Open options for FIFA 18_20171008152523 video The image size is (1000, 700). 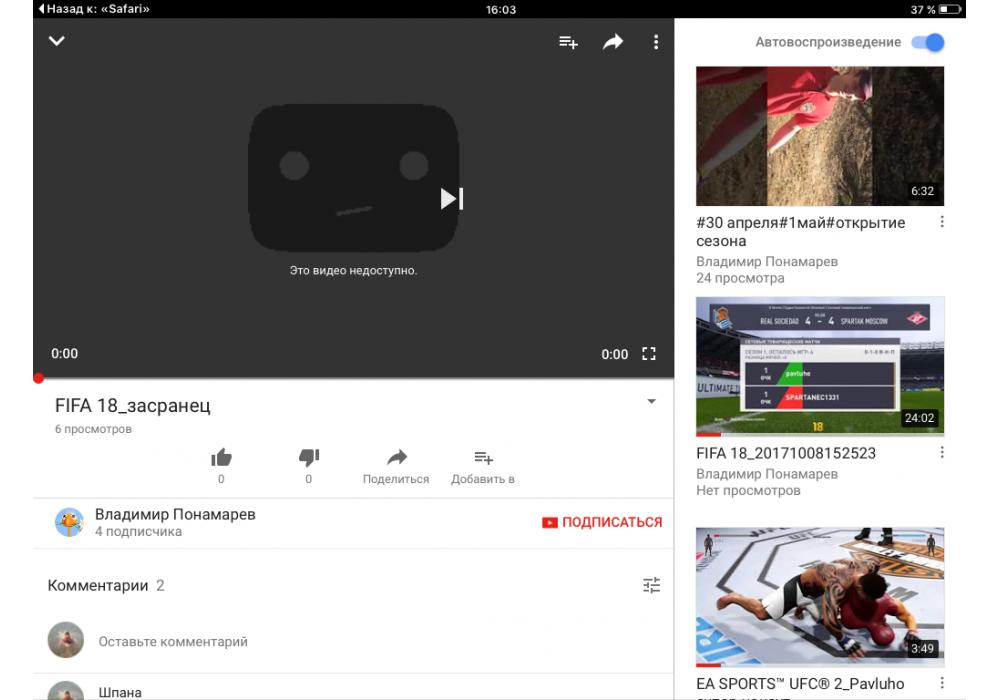(x=942, y=453)
